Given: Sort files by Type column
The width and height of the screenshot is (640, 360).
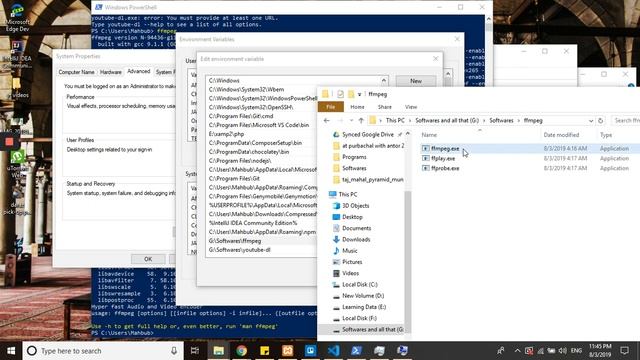Looking at the screenshot, I should 606,135.
